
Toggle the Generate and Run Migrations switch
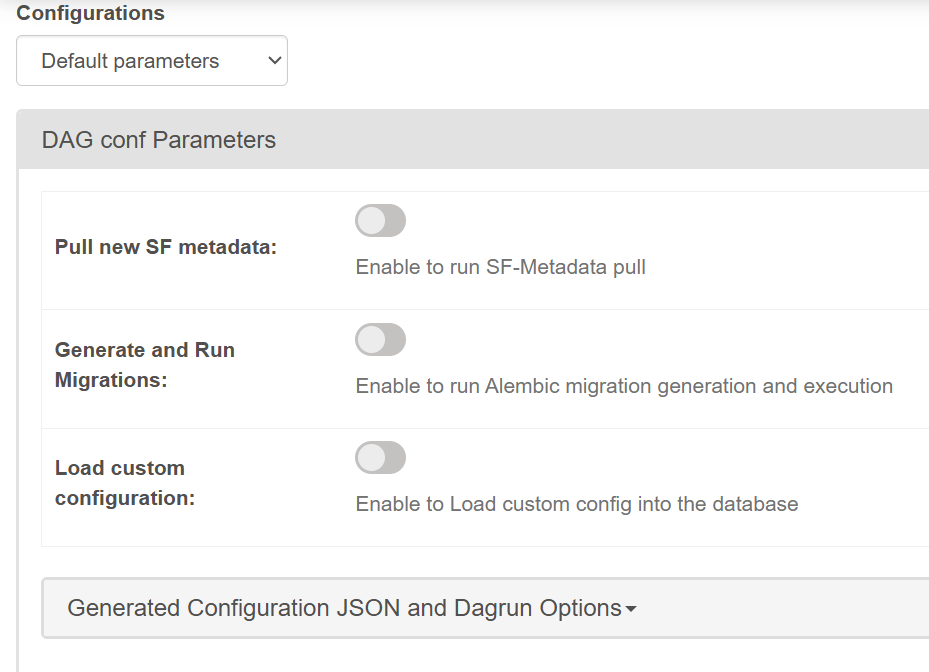pos(380,340)
